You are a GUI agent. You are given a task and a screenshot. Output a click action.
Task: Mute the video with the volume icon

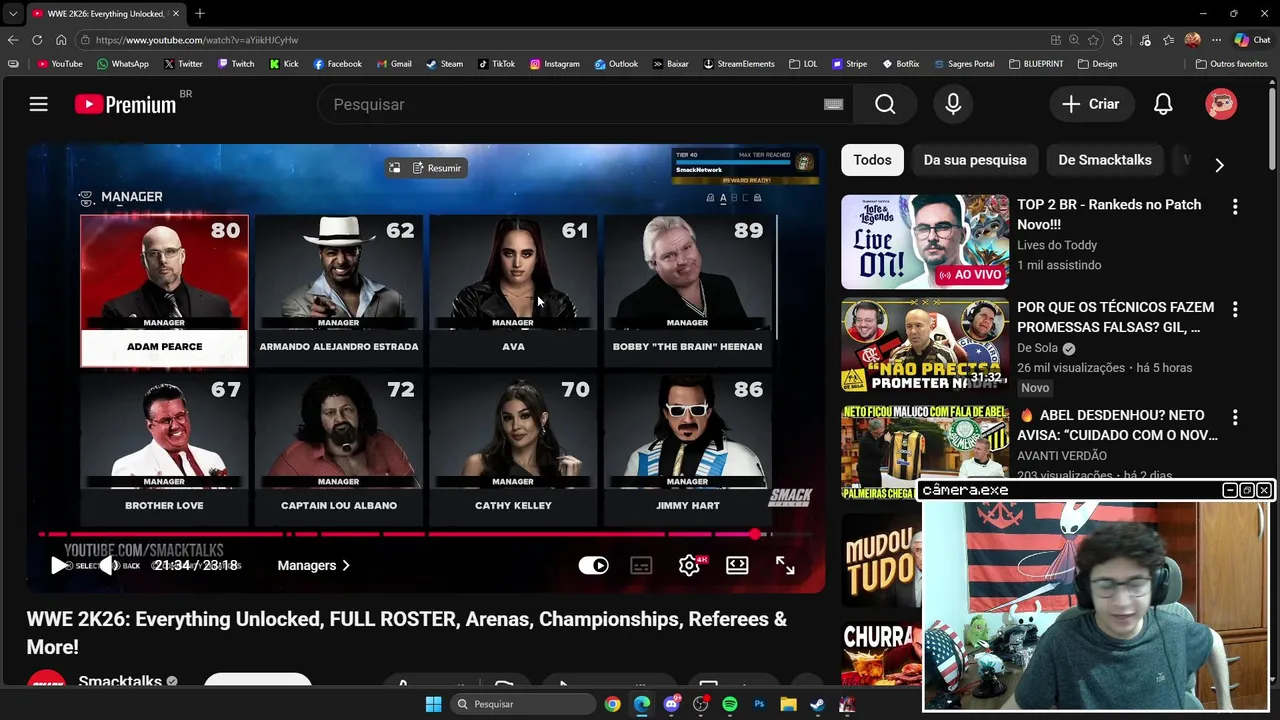tap(108, 565)
